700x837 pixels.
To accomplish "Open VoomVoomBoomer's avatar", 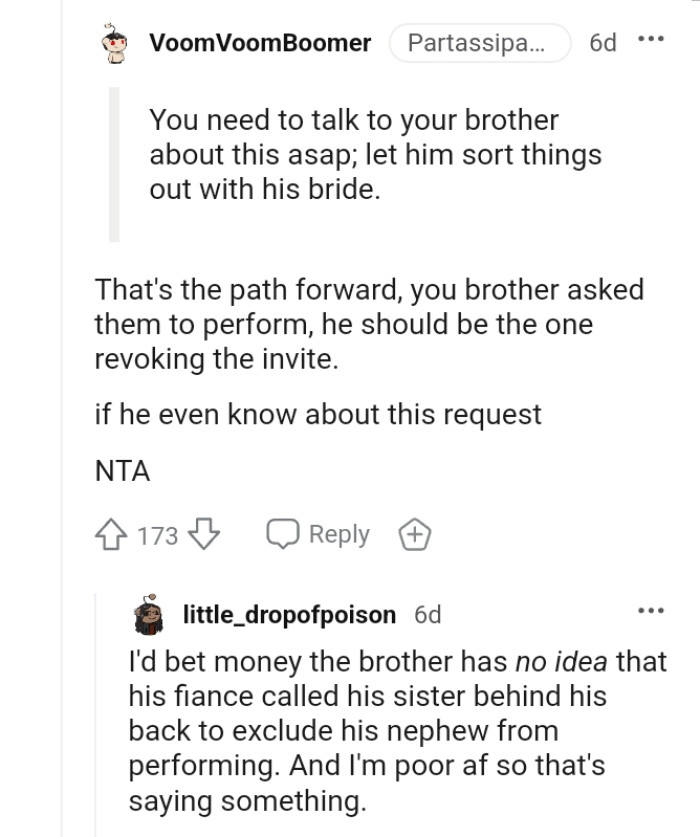I will tap(112, 42).
